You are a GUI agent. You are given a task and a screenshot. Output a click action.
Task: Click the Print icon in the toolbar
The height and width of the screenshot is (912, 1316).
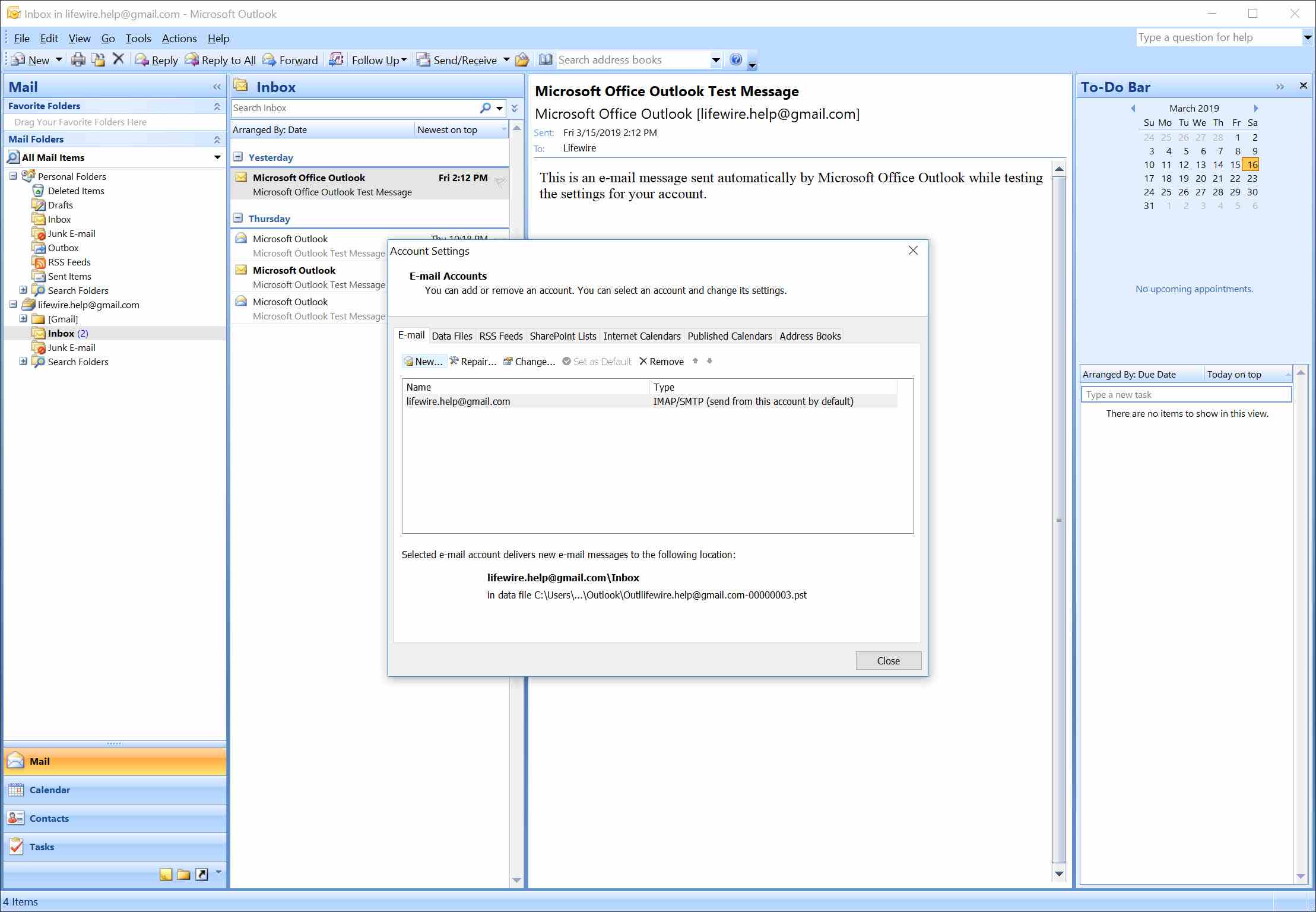(x=78, y=59)
